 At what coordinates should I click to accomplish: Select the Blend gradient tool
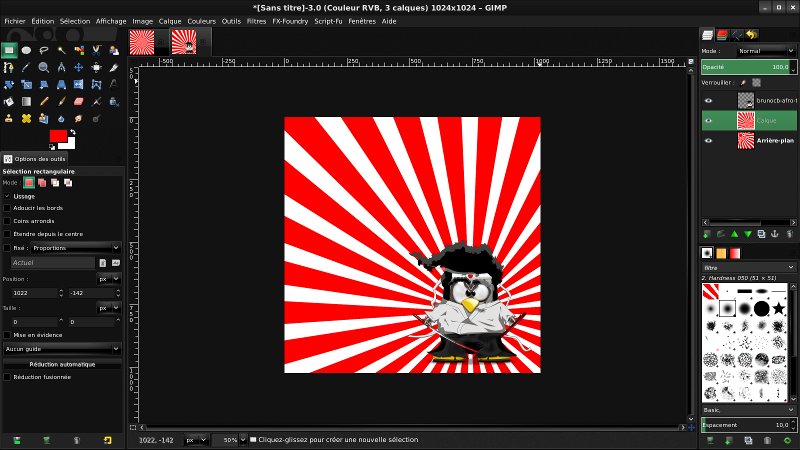pos(26,102)
